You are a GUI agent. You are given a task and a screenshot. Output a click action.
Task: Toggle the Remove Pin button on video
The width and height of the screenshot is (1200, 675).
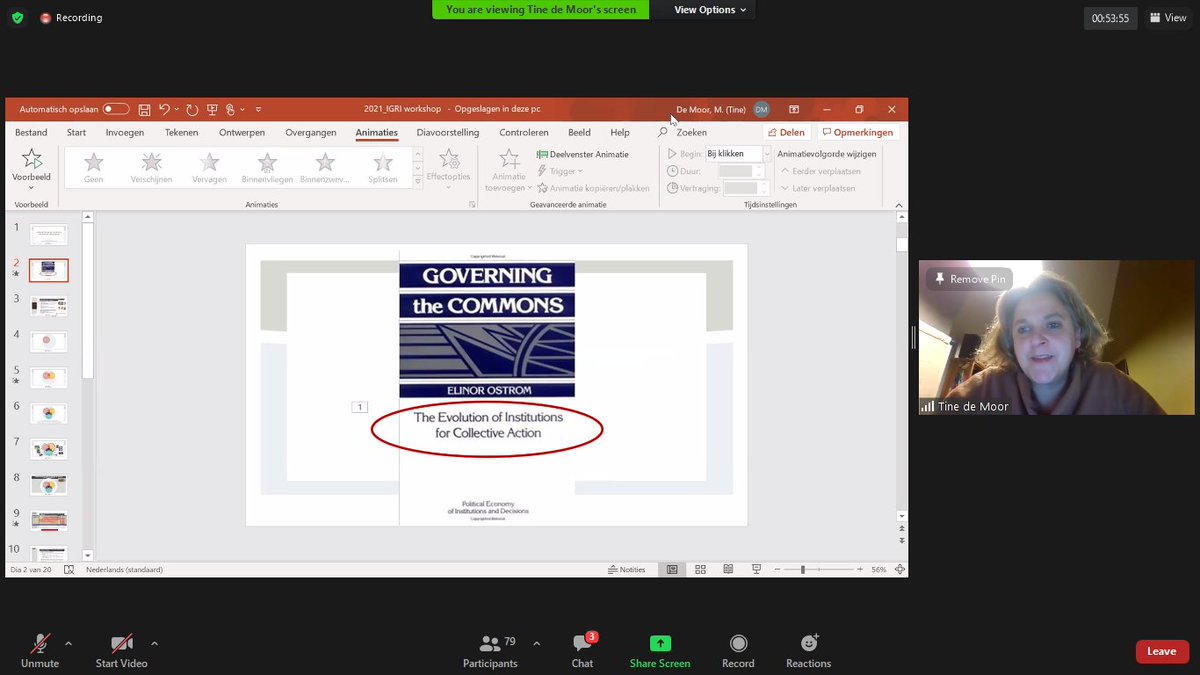coord(969,279)
